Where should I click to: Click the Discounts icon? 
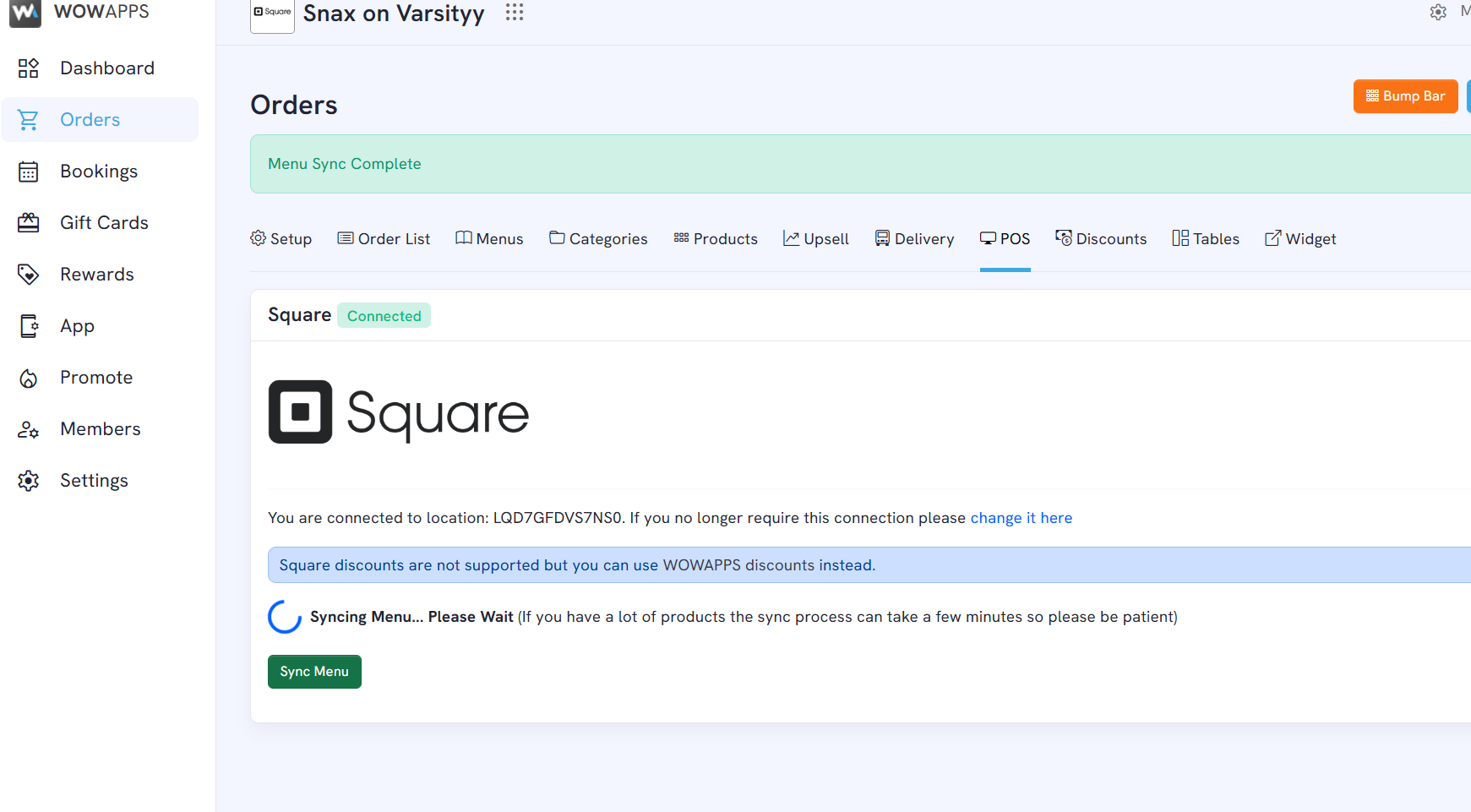tap(1064, 238)
